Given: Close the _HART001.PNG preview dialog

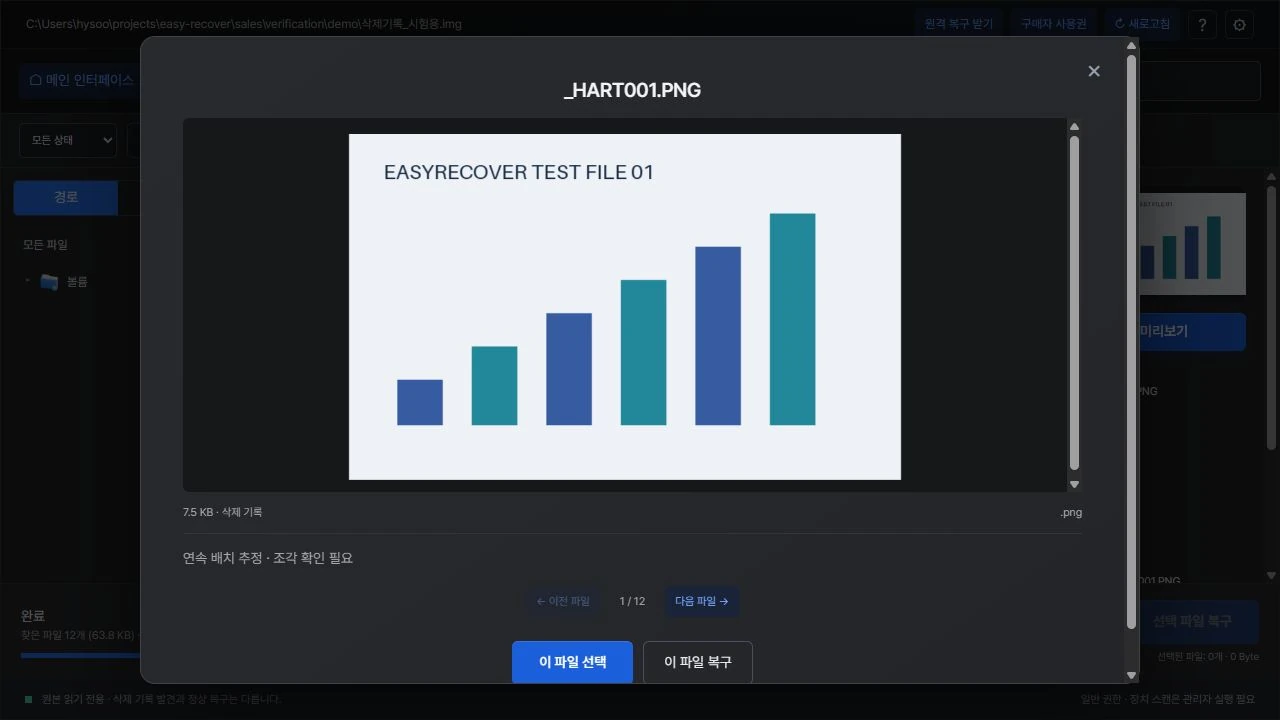Looking at the screenshot, I should (1094, 71).
